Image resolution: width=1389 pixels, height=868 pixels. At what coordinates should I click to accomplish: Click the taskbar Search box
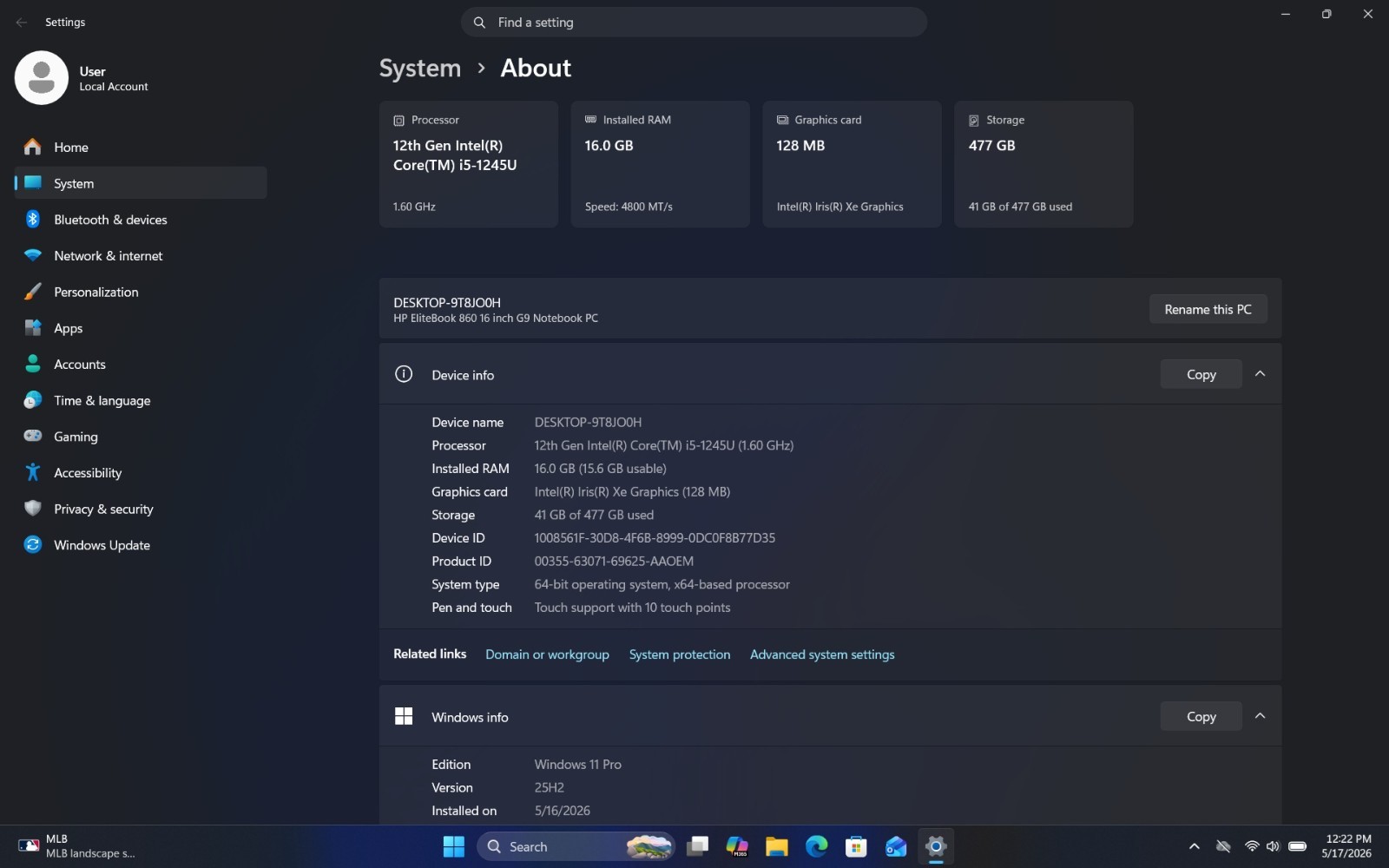click(x=576, y=846)
